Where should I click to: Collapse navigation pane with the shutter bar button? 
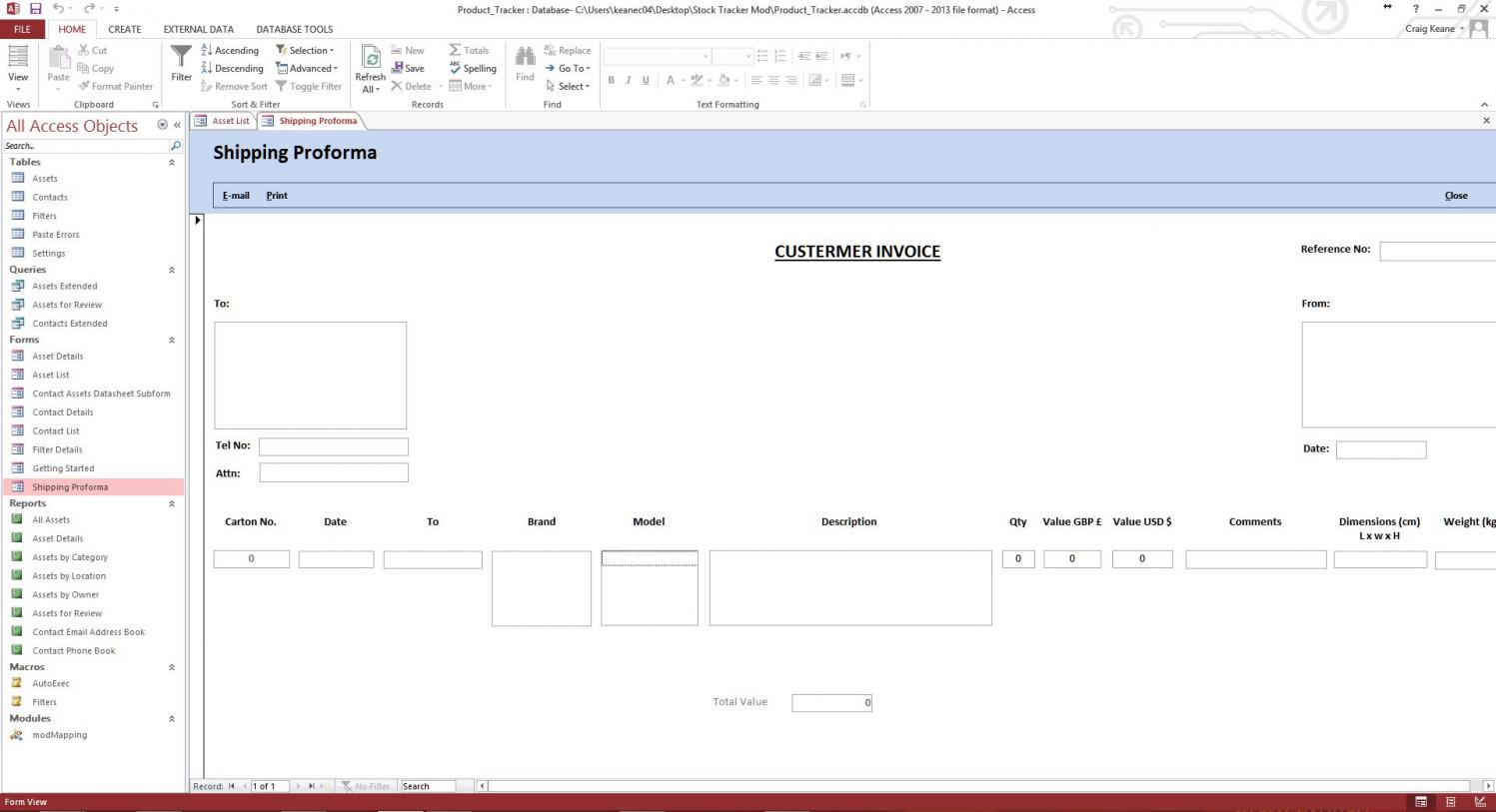pos(177,125)
